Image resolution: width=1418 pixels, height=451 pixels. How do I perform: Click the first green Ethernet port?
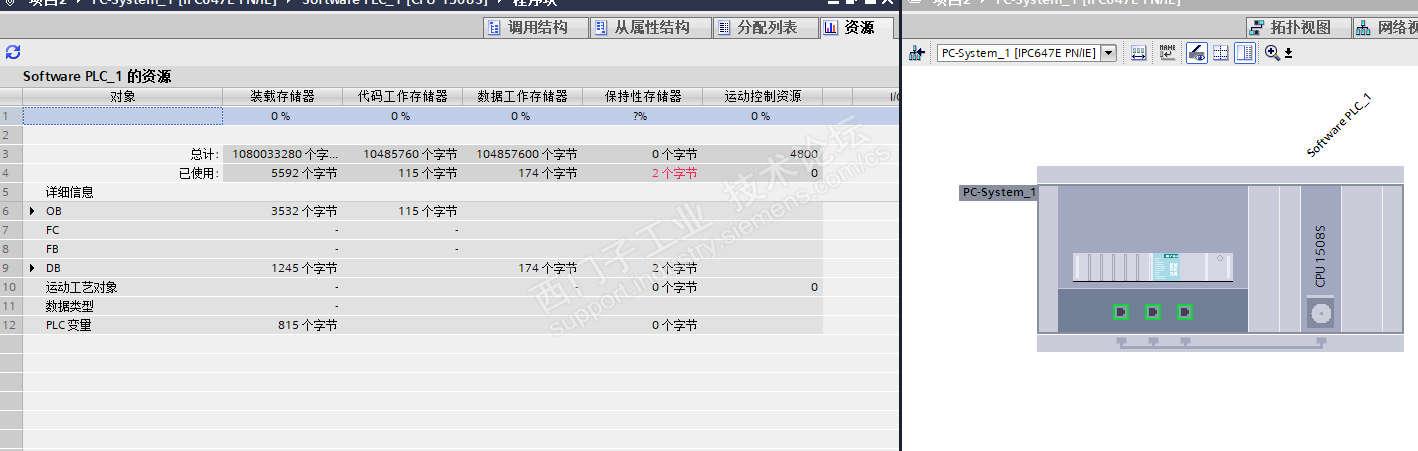click(x=1121, y=312)
